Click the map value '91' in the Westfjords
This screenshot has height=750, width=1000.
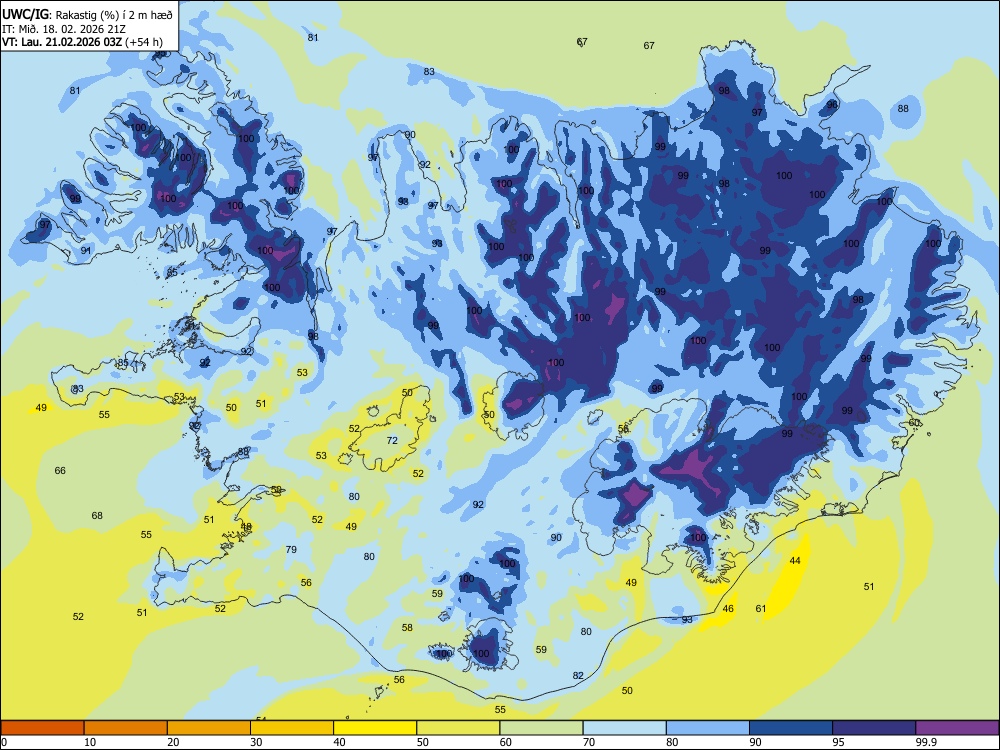tap(85, 251)
